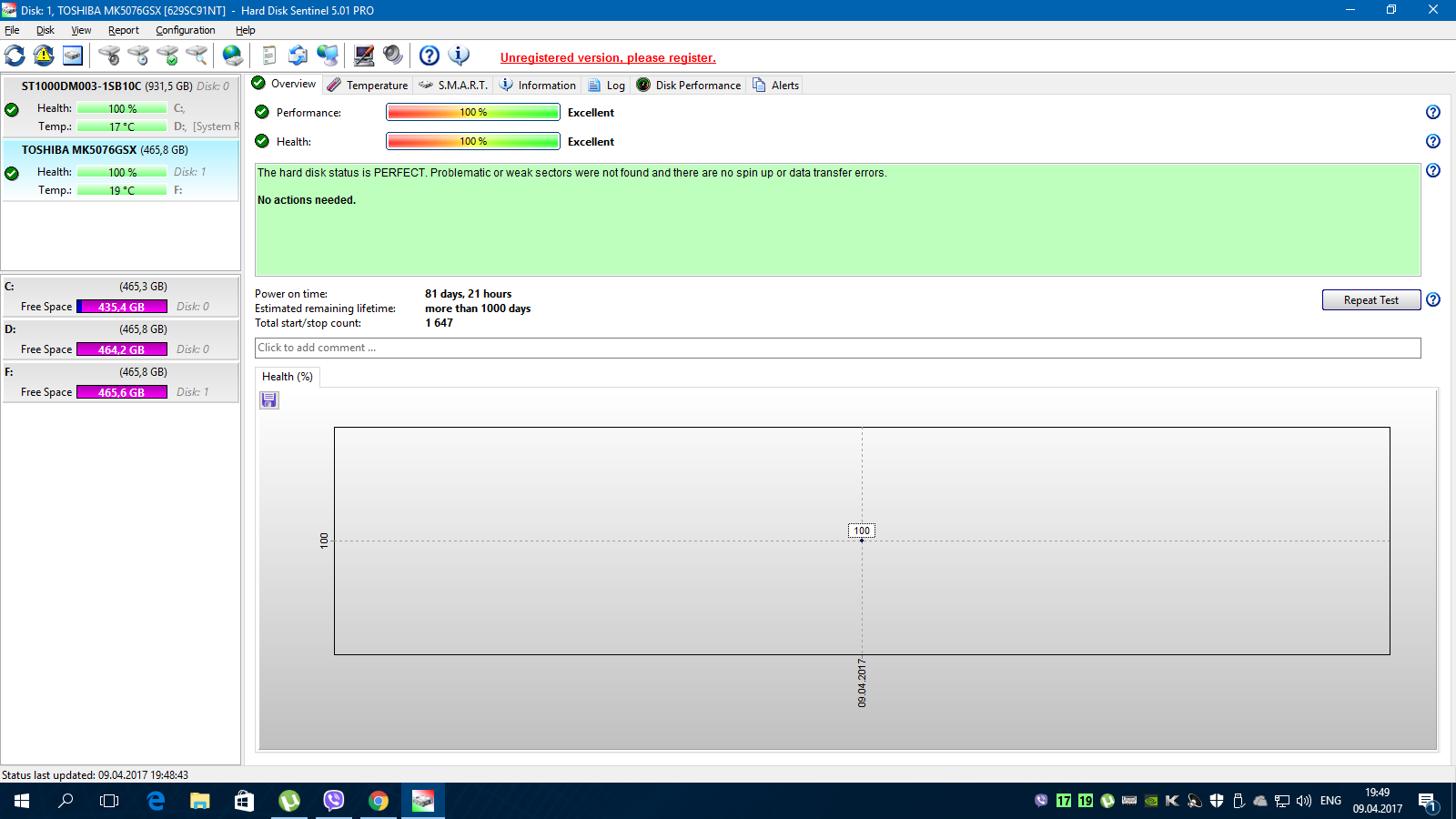
Task: Click the 'more than 1000 days' lifetime value
Action: click(478, 308)
